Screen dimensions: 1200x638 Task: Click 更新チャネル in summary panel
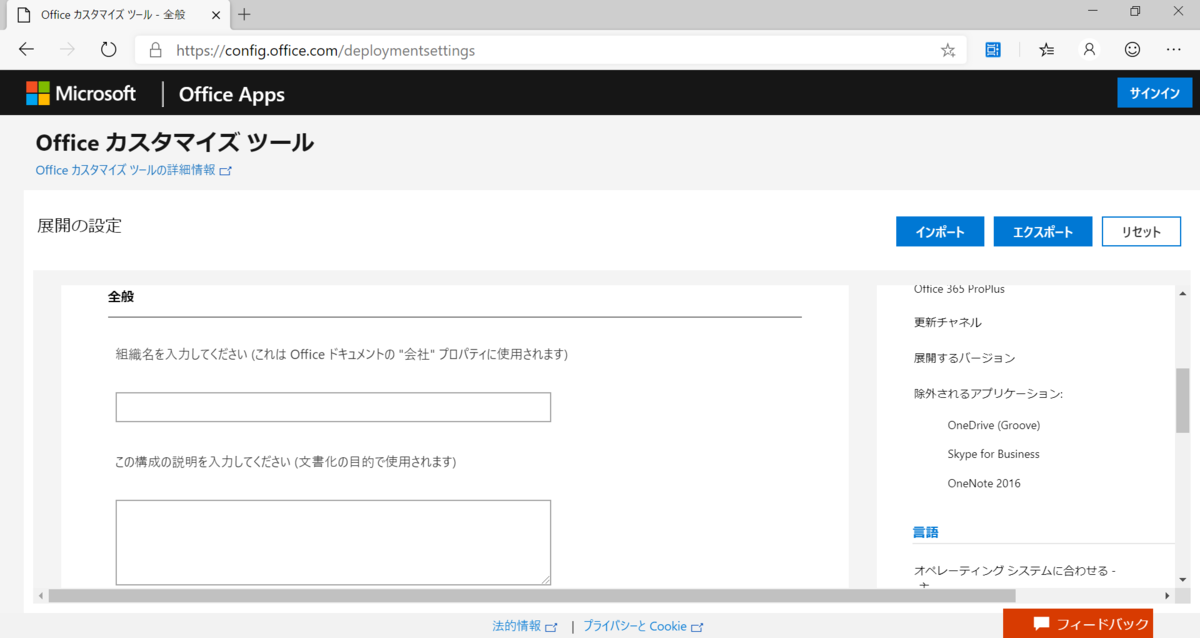point(947,323)
